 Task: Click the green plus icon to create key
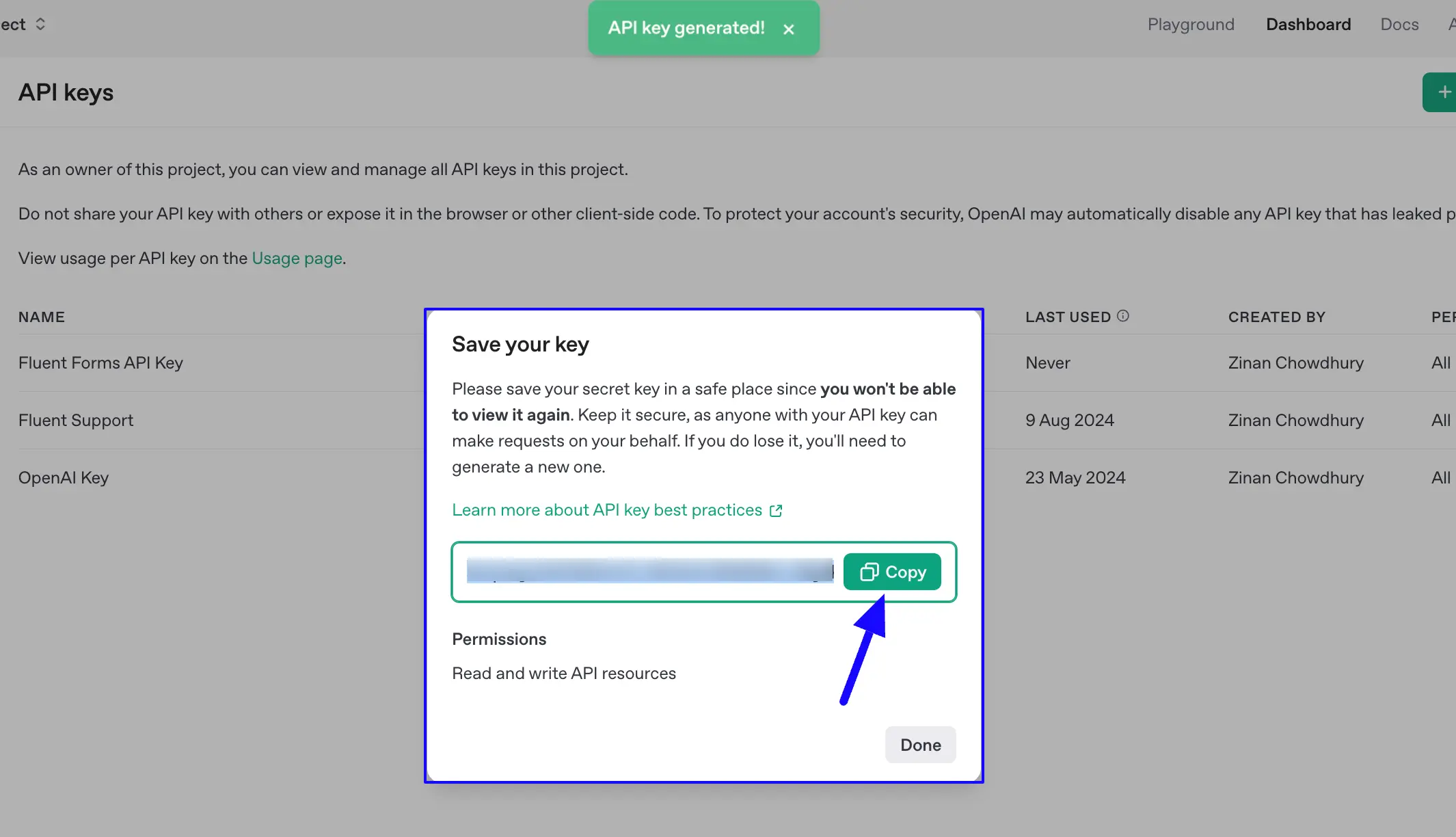coord(1444,92)
